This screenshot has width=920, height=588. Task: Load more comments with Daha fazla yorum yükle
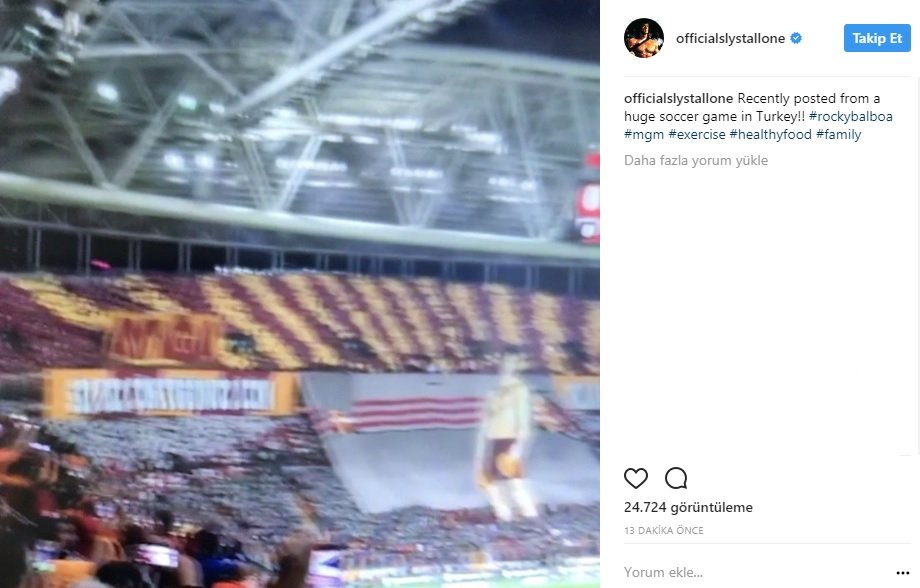696,160
